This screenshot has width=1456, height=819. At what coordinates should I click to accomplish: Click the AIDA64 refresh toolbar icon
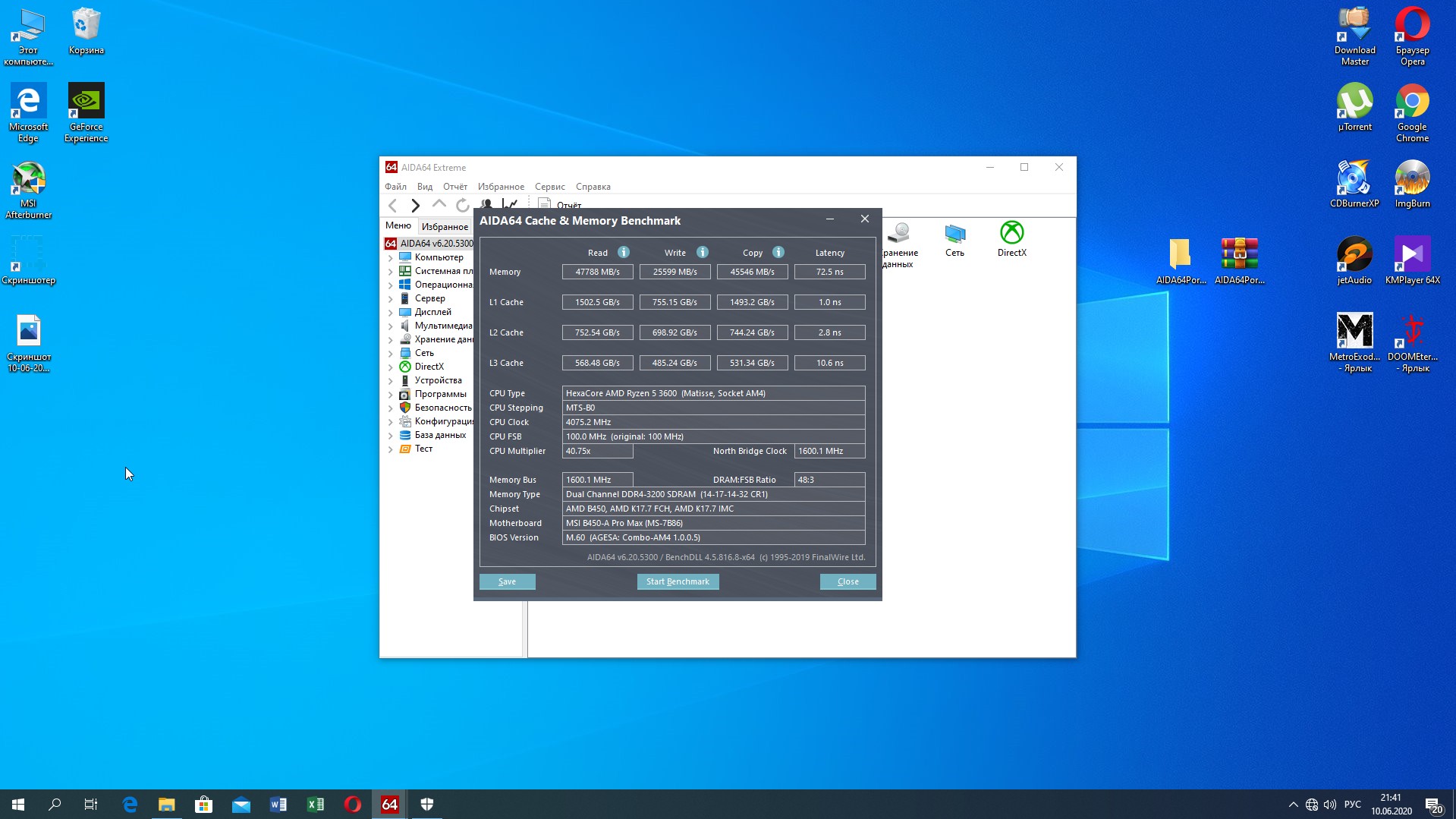tap(462, 205)
